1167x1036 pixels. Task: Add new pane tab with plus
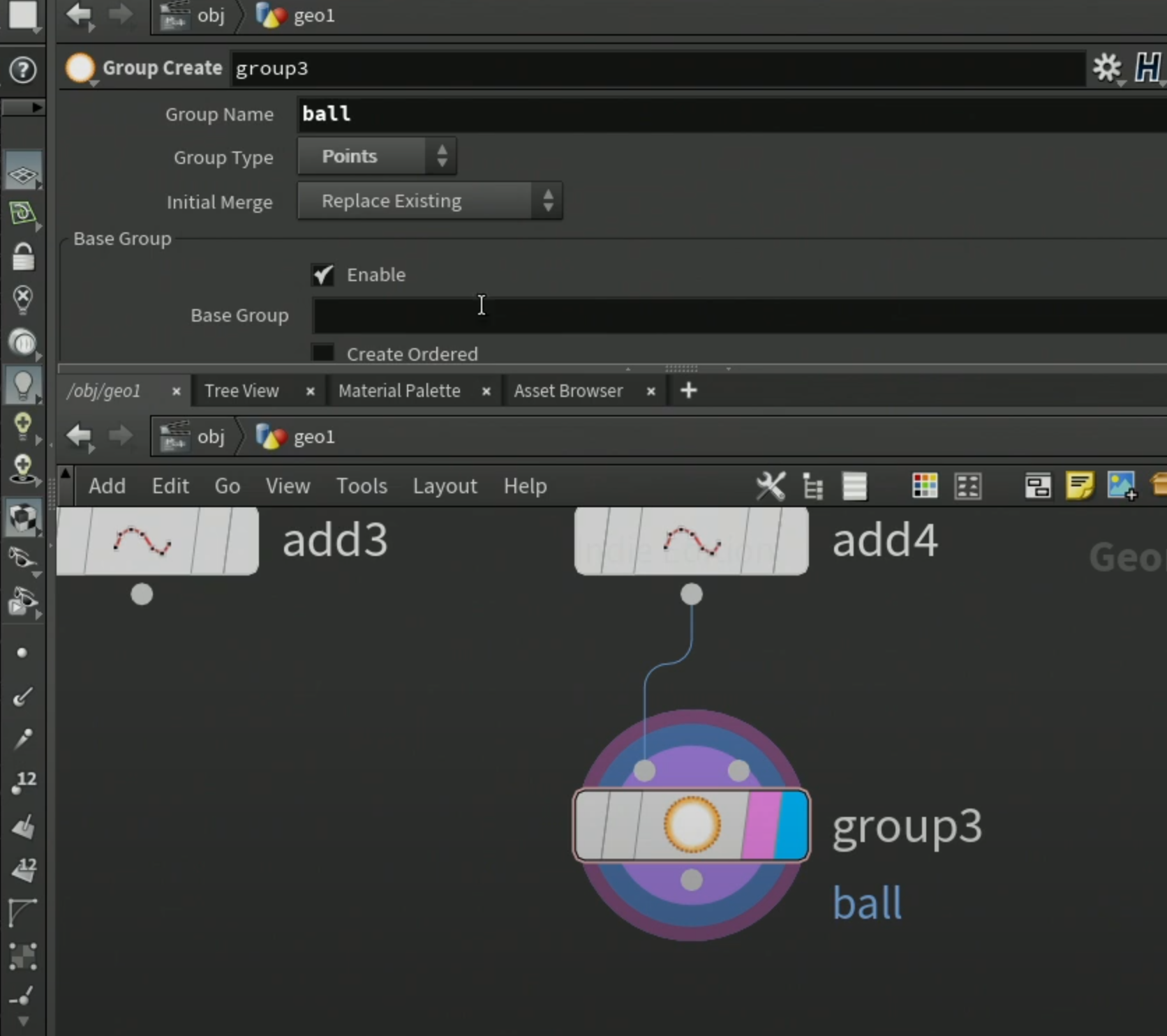click(688, 391)
